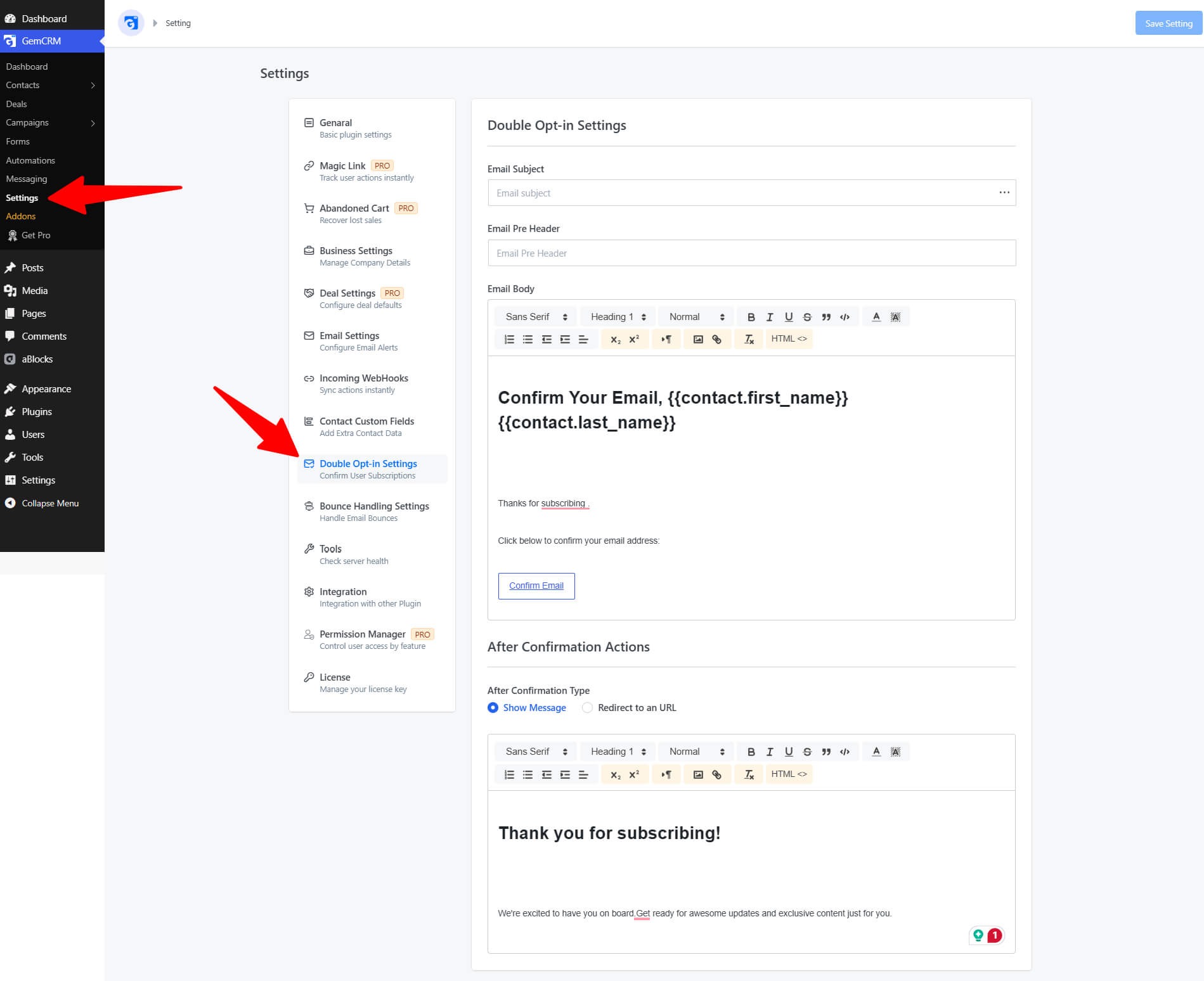
Task: Insert link in the confirmation message editor
Action: (x=716, y=774)
